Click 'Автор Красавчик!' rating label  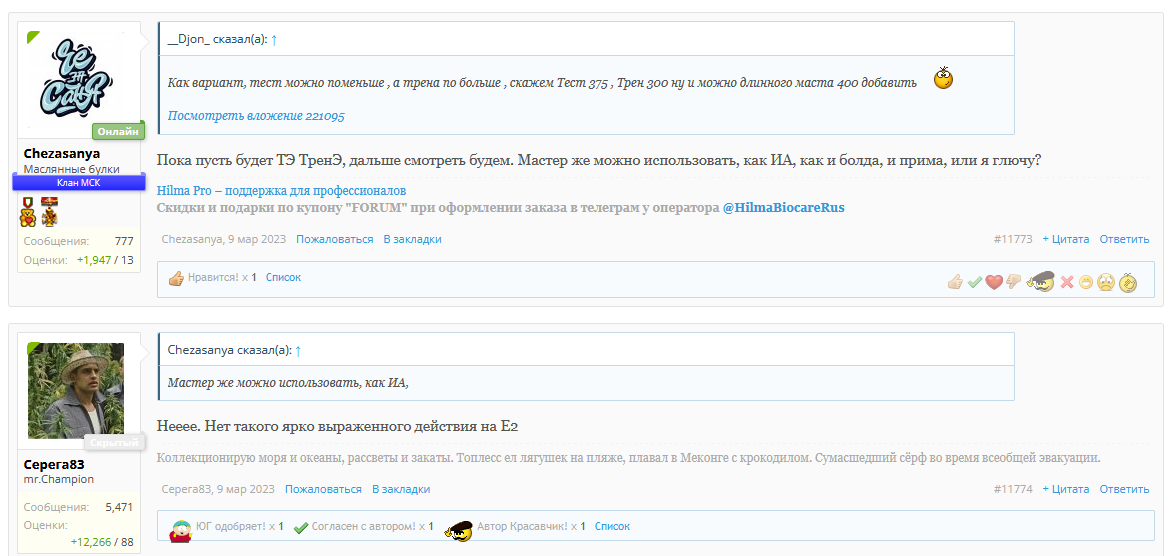pyautogui.click(x=524, y=527)
